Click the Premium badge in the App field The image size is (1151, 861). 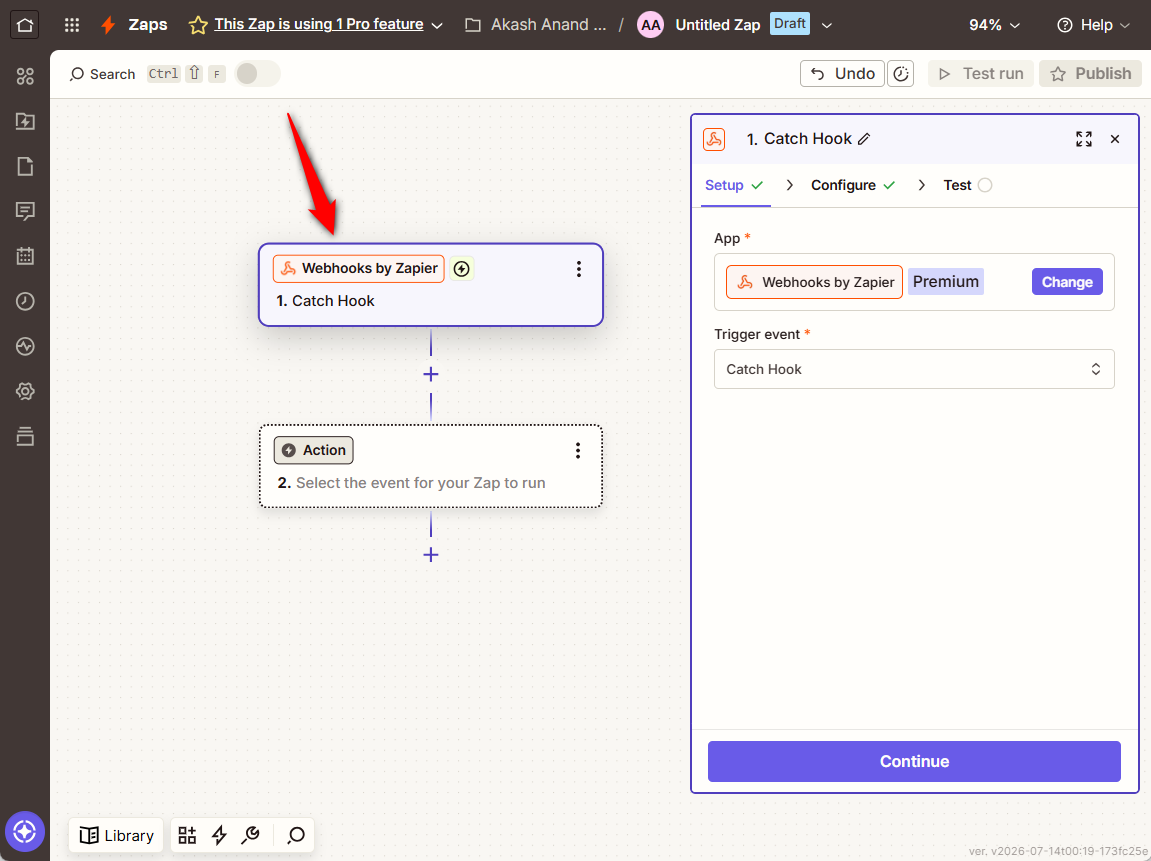coord(945,282)
